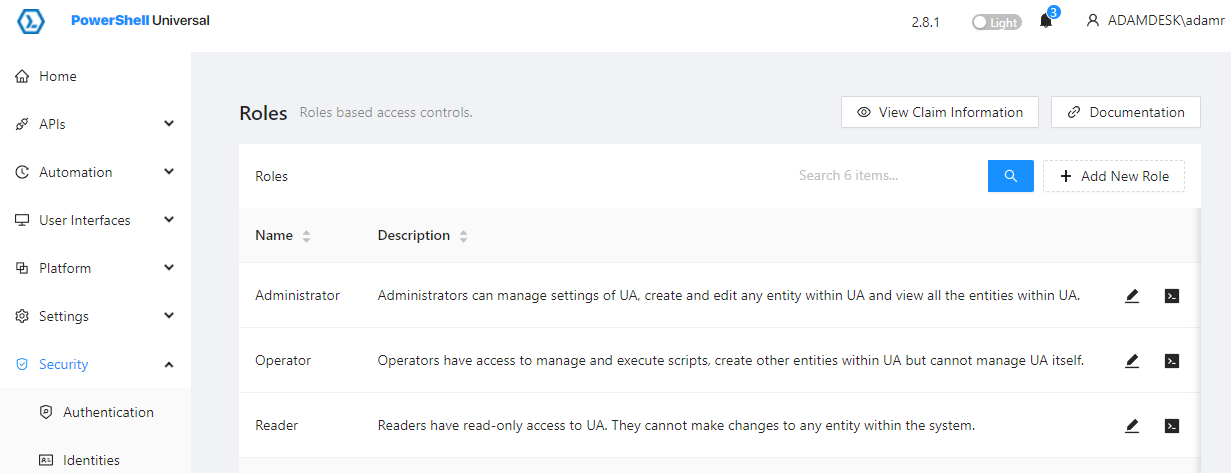The height and width of the screenshot is (473, 1231).
Task: Click Add New Role button
Action: click(1114, 176)
